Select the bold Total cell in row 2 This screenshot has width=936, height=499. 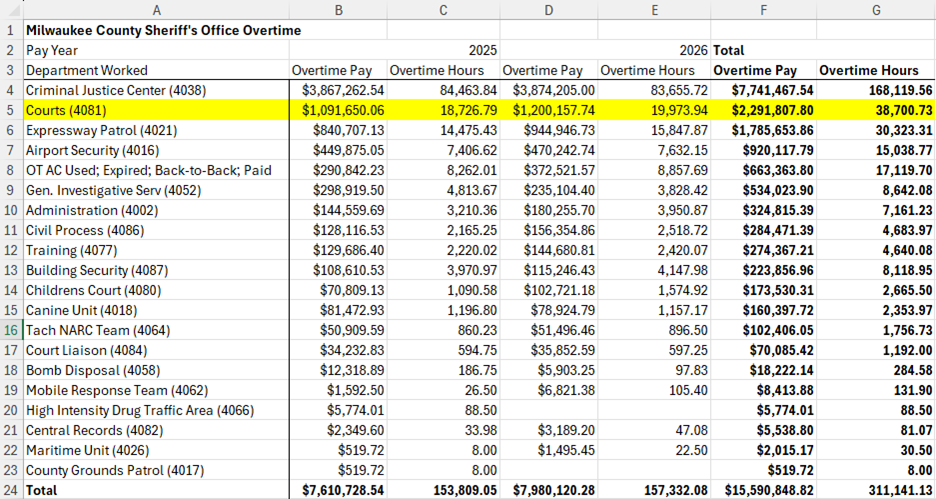coord(763,50)
